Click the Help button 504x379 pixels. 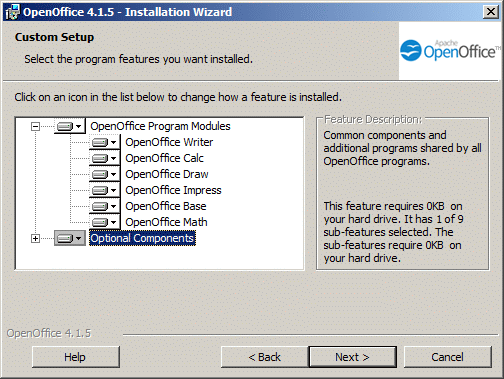(x=76, y=357)
